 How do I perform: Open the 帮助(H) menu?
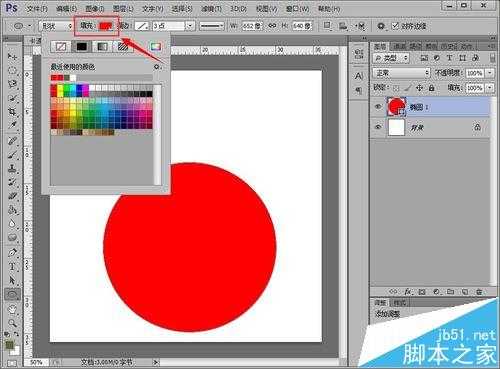pyautogui.click(x=329, y=8)
